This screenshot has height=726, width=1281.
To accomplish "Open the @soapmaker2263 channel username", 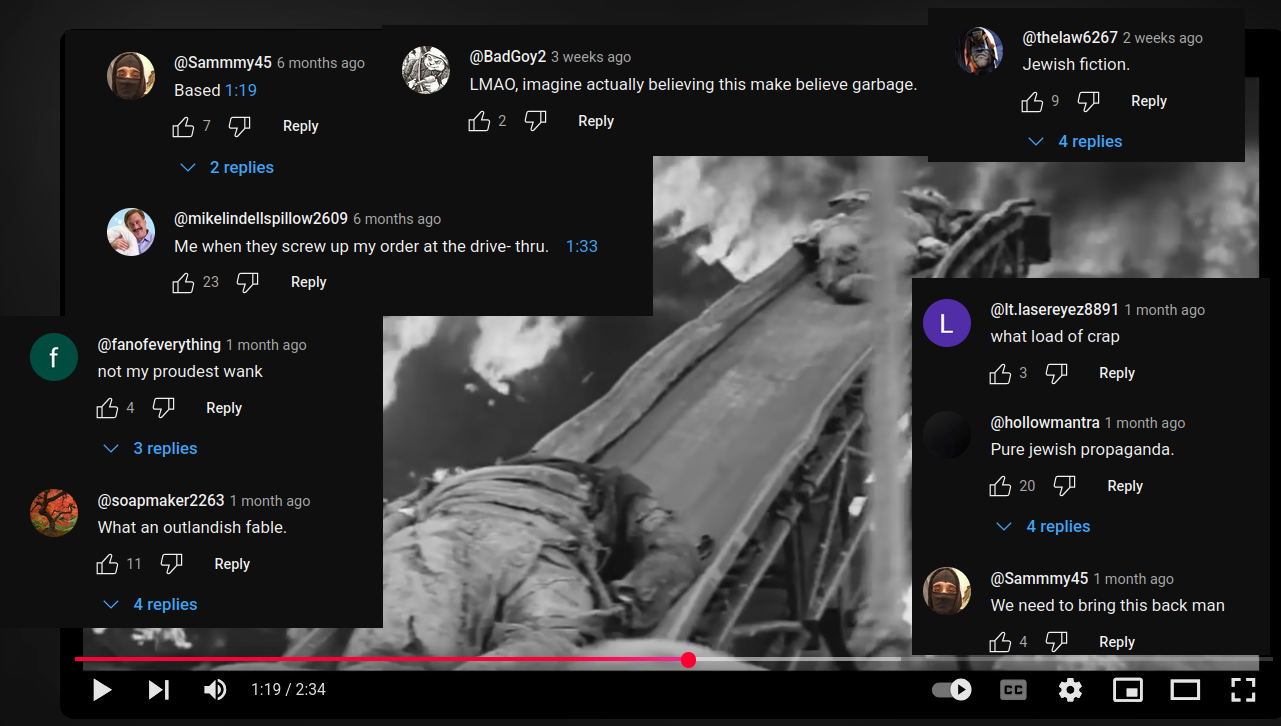I will point(161,500).
